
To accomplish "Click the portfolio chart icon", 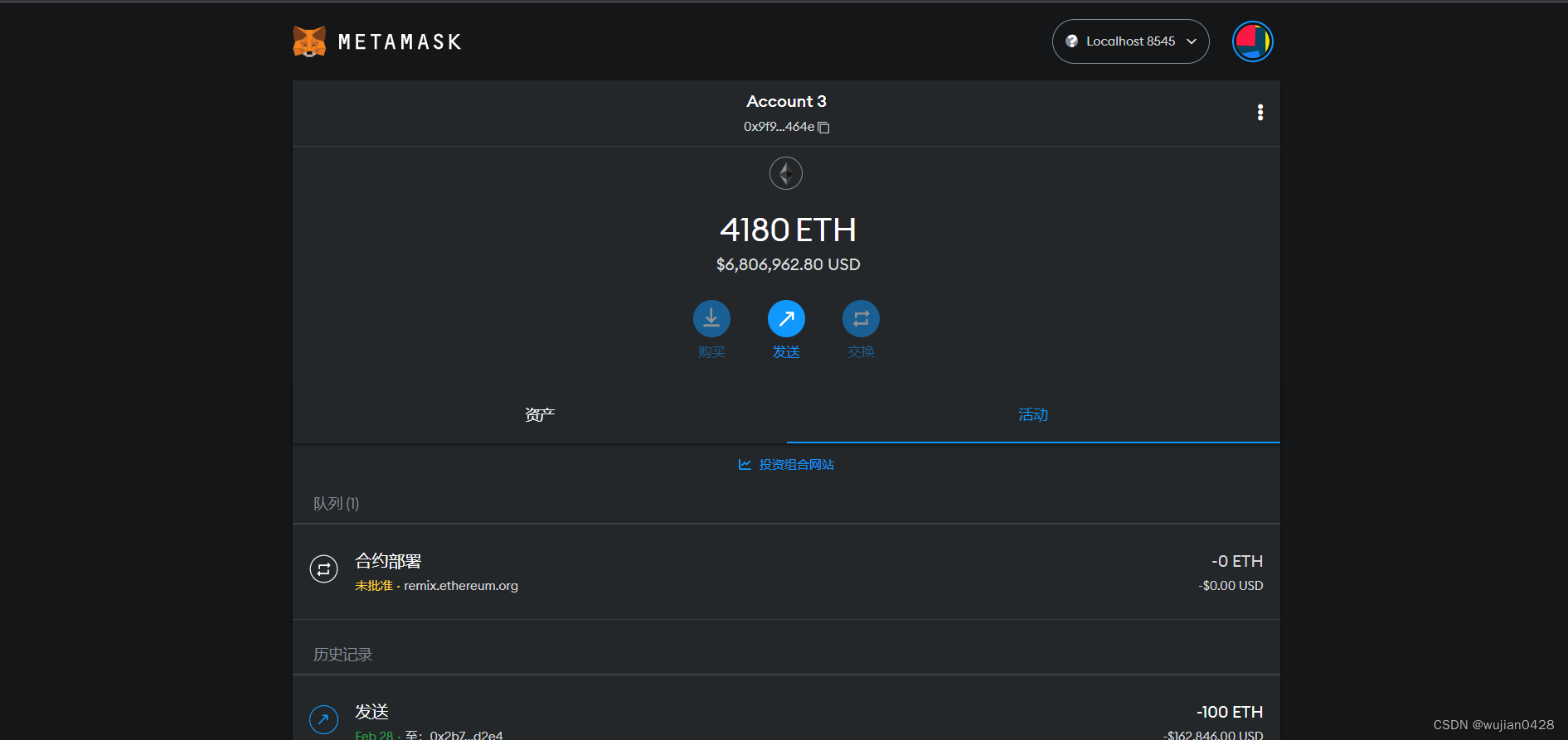I will click(745, 465).
